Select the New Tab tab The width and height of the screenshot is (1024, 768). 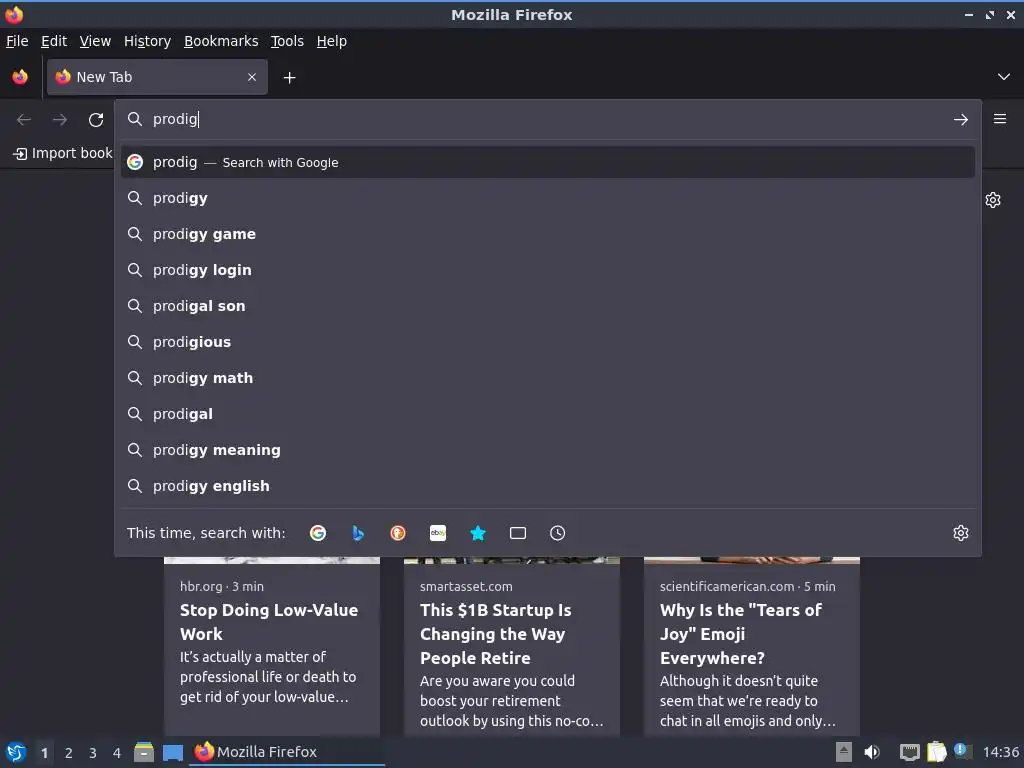click(x=157, y=77)
